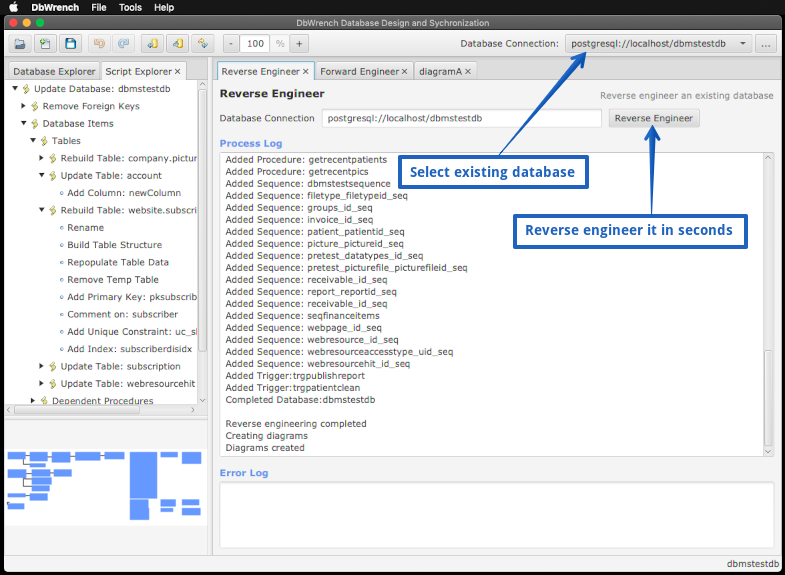Collapse the Update Database: dbmstestdb node
The width and height of the screenshot is (785, 575).
(15, 89)
